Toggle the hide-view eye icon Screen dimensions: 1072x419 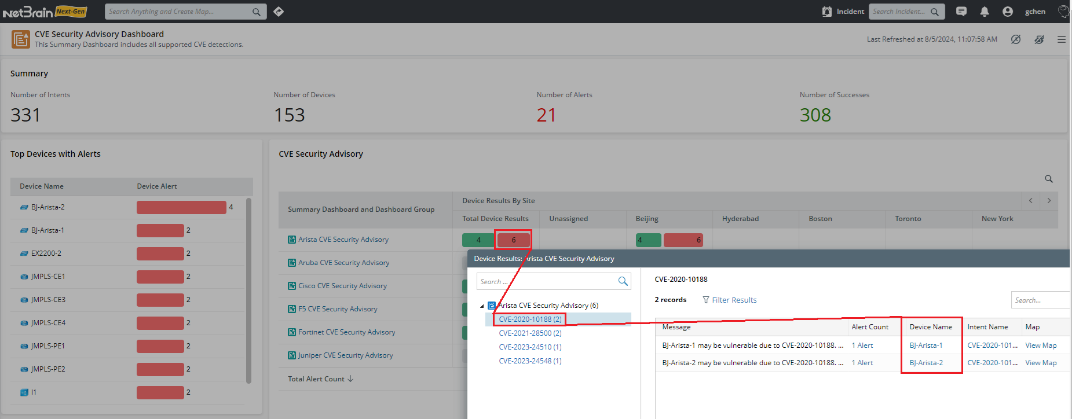pyautogui.click(x=1038, y=39)
